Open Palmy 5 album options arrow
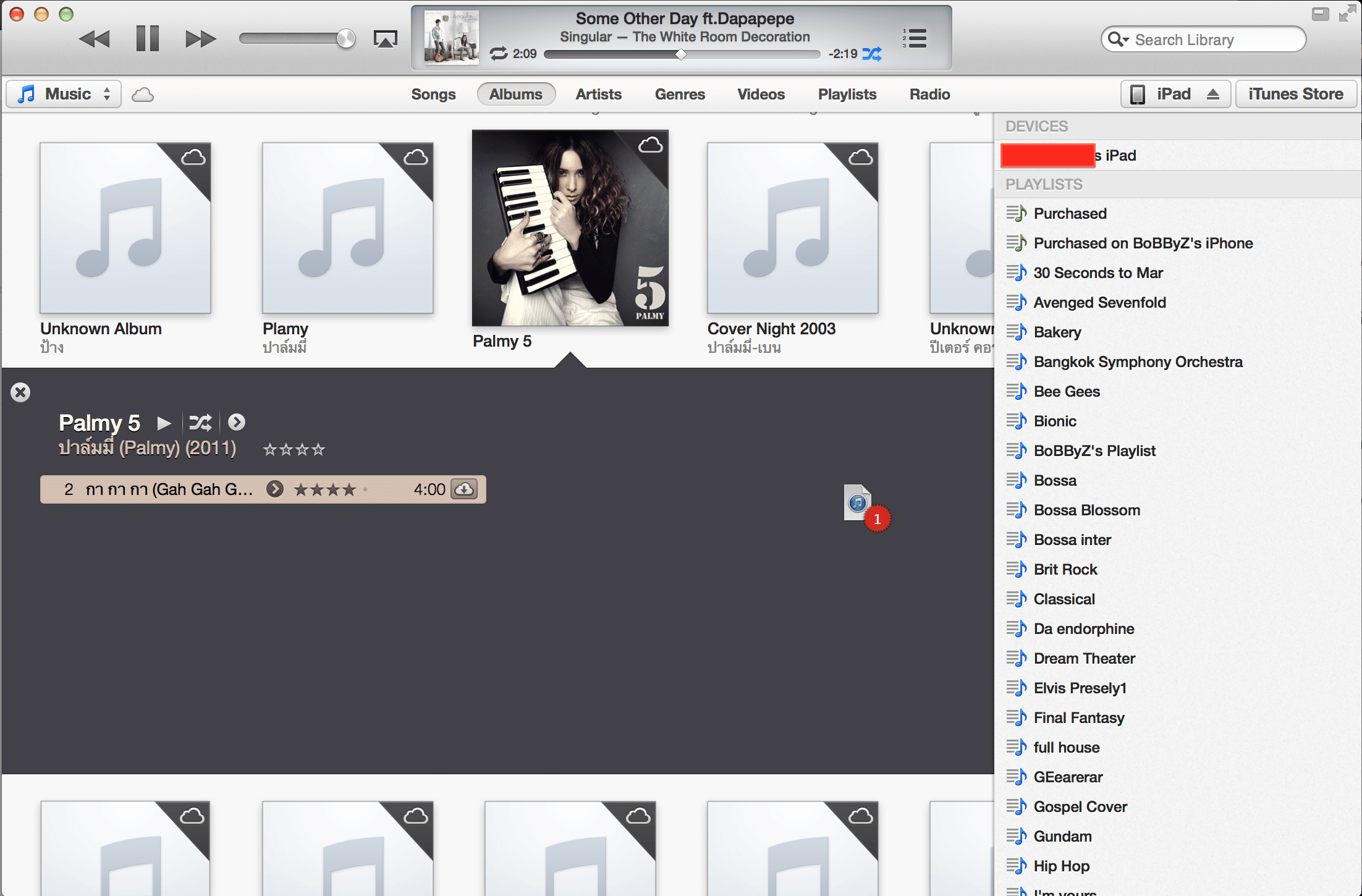 (237, 422)
